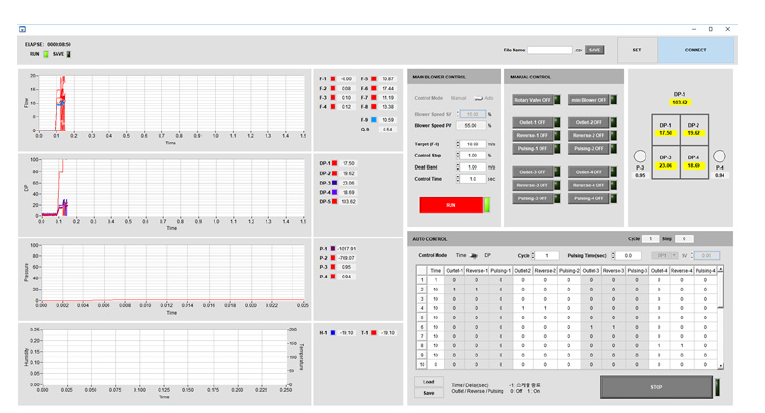Toggle Control Mode between Manual and Auto
765x413 pixels.
478,98
